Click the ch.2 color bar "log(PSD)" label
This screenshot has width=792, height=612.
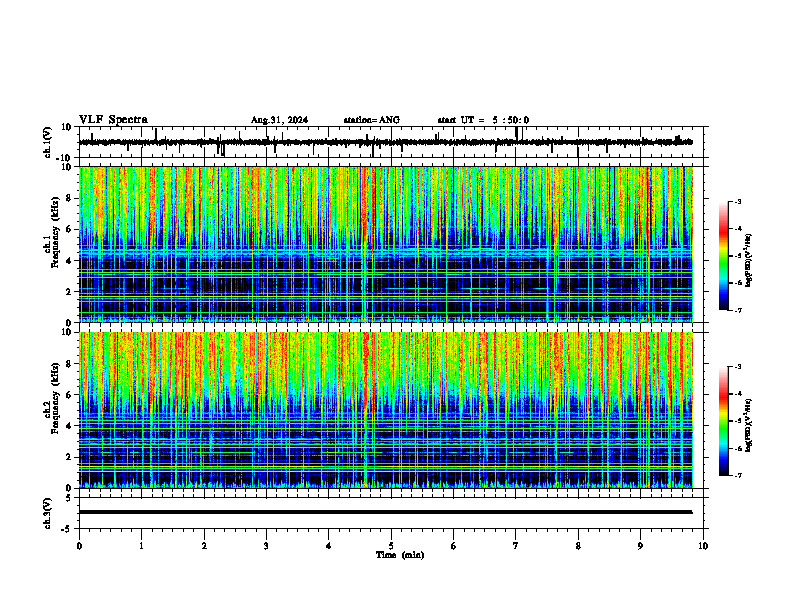coord(749,425)
